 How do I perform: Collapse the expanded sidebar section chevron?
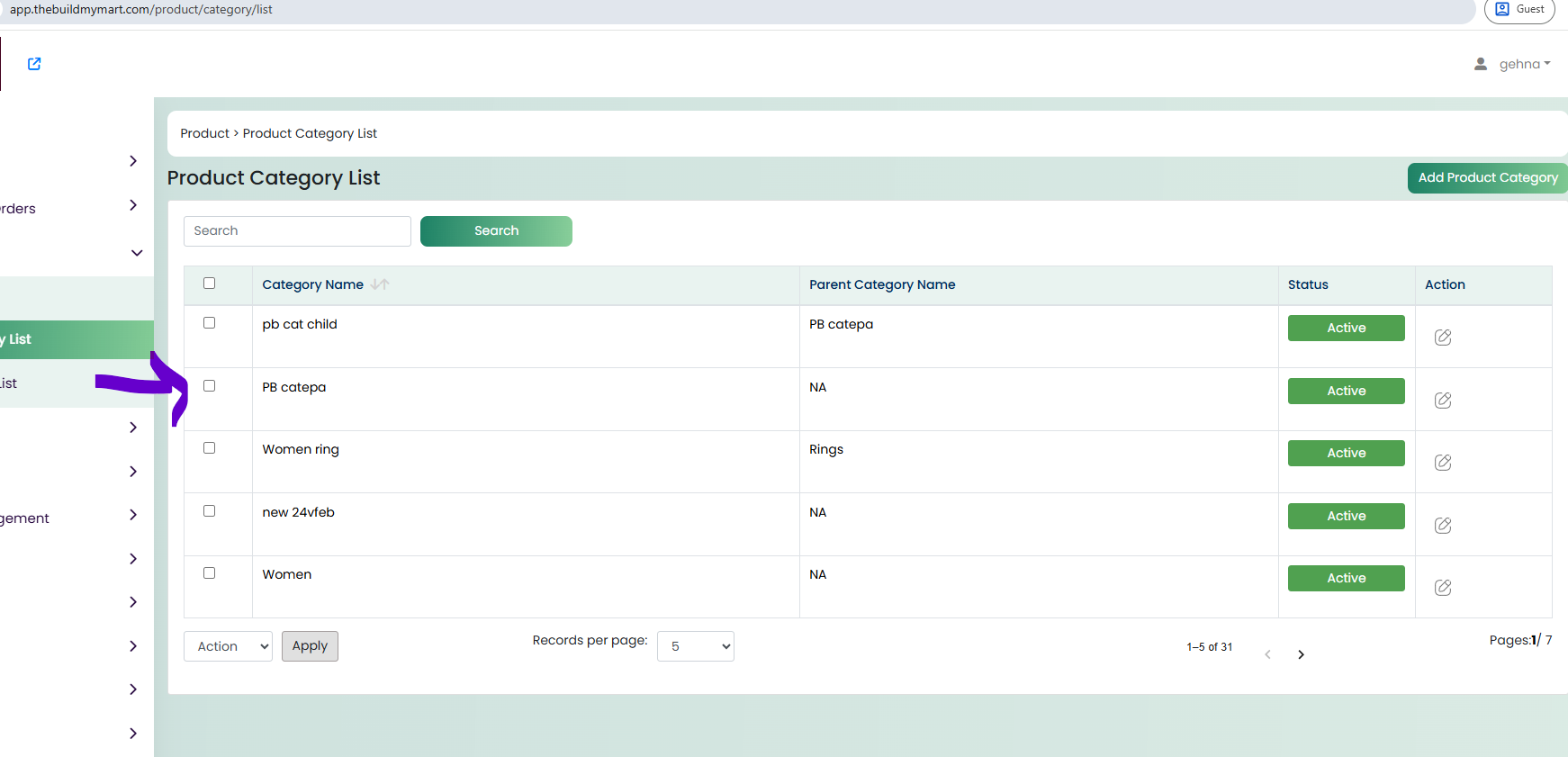point(137,253)
